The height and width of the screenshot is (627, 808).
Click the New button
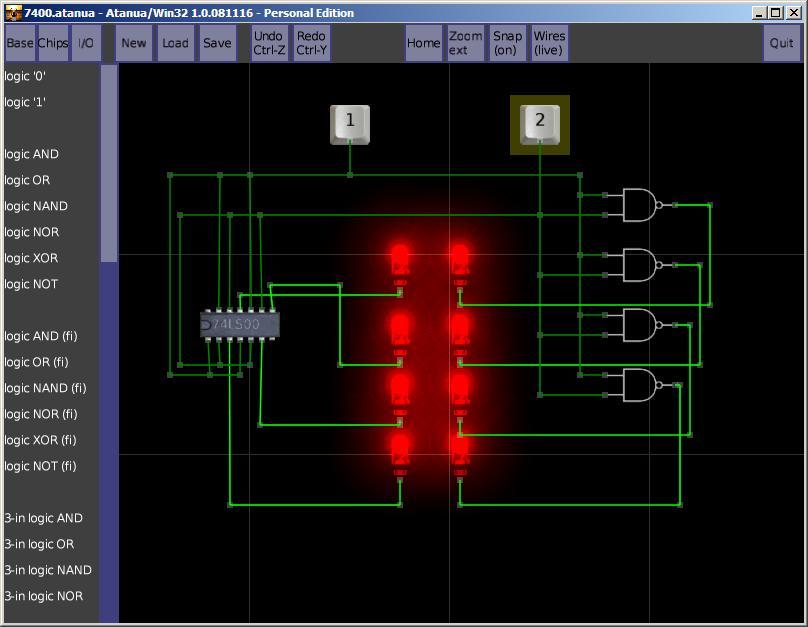tap(133, 43)
